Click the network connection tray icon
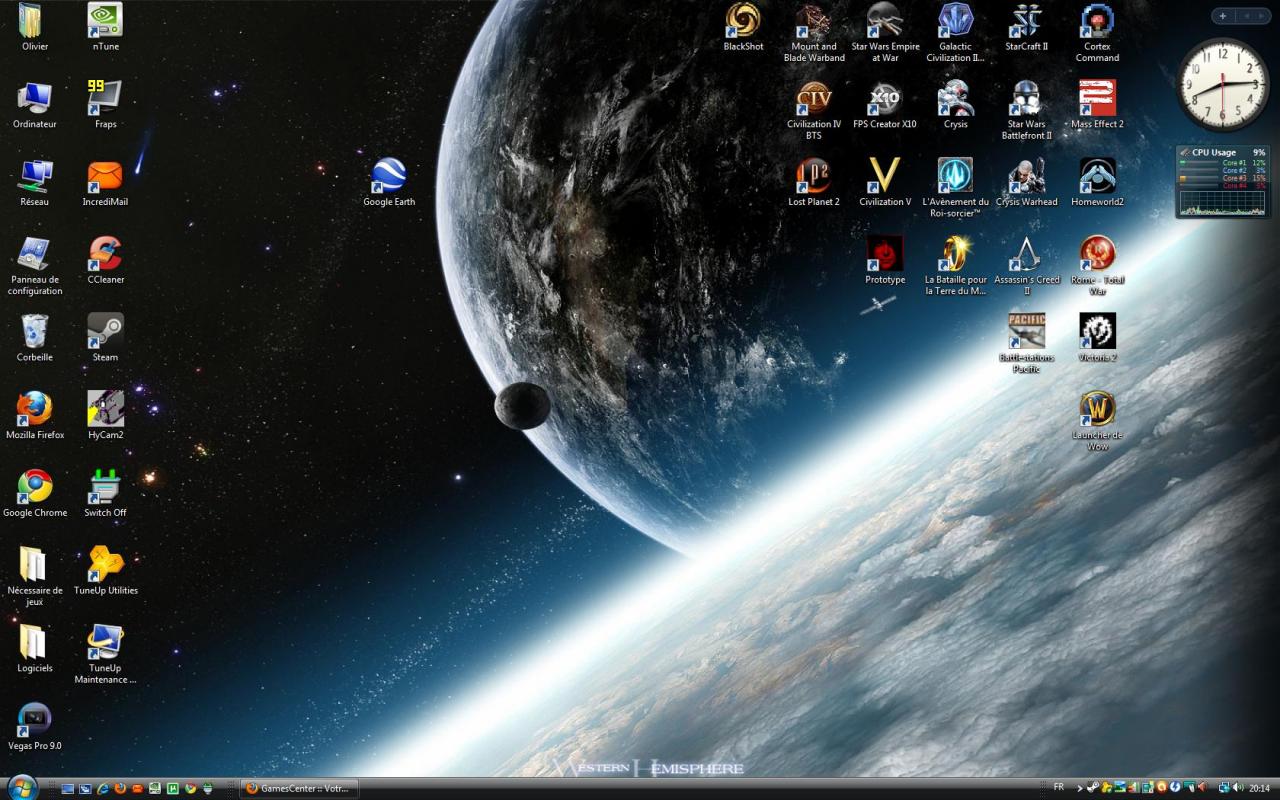 pyautogui.click(x=1224, y=788)
